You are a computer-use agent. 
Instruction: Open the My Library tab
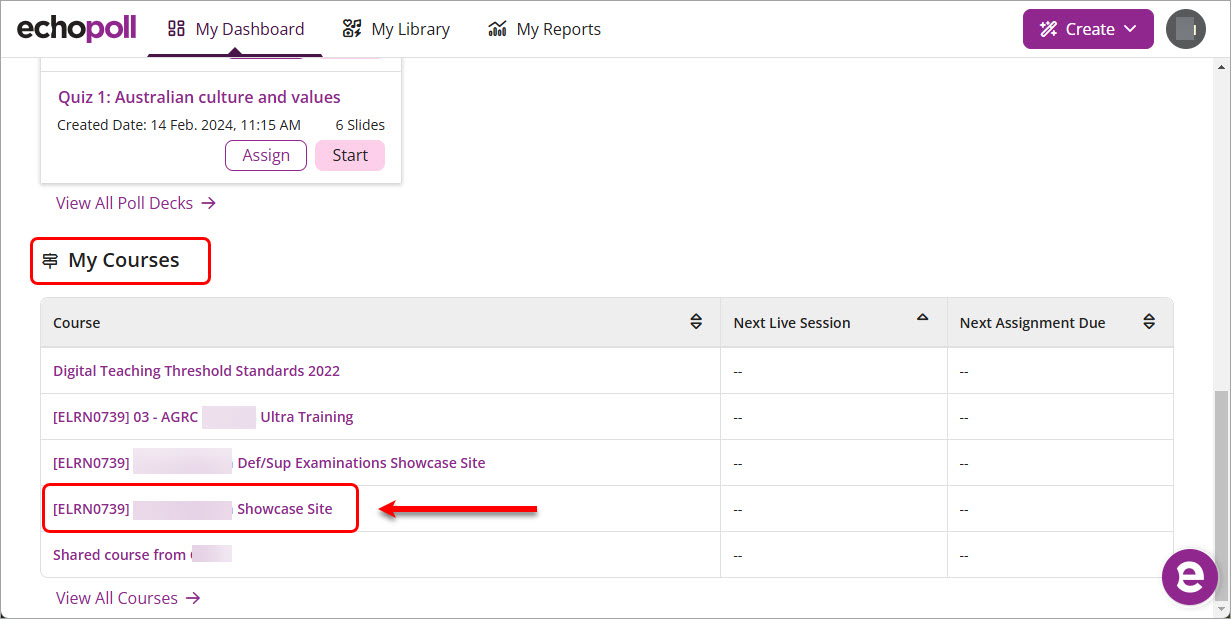(396, 29)
